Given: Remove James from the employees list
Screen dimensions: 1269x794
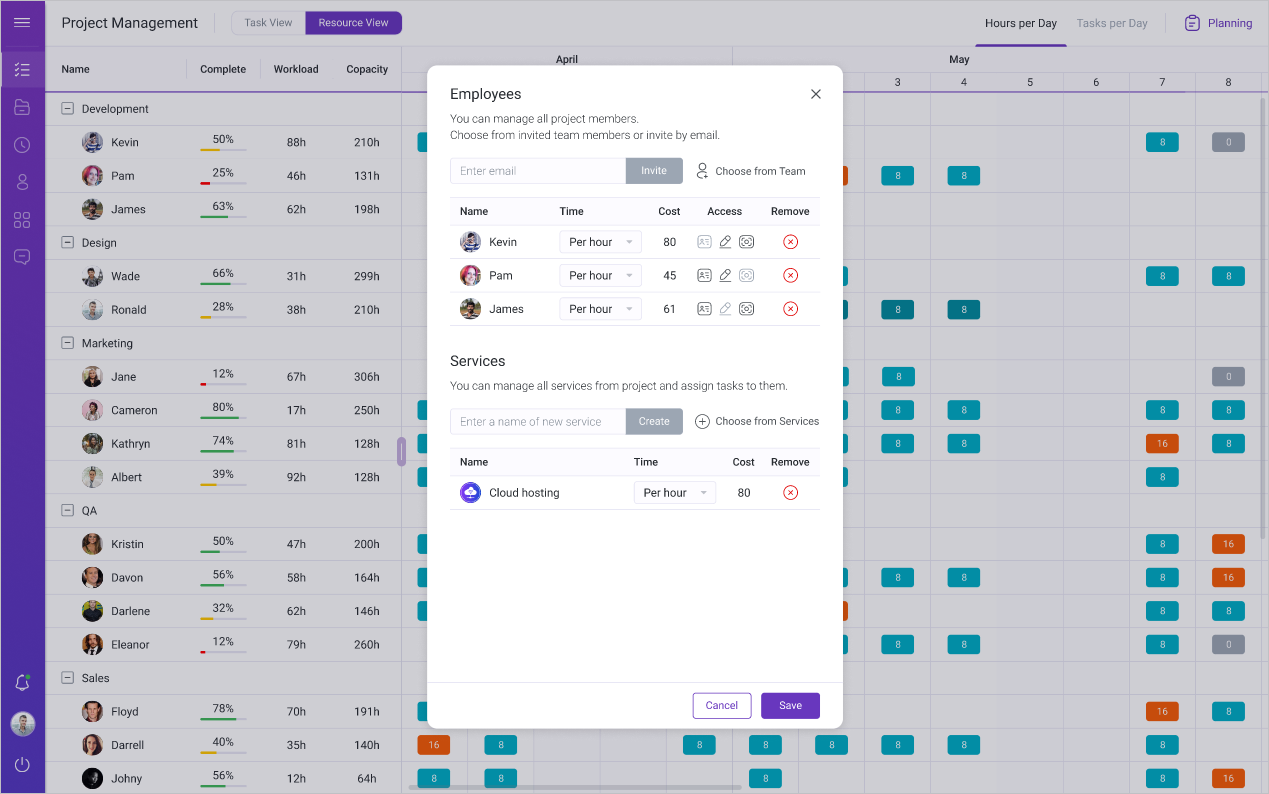Looking at the screenshot, I should pyautogui.click(x=790, y=309).
